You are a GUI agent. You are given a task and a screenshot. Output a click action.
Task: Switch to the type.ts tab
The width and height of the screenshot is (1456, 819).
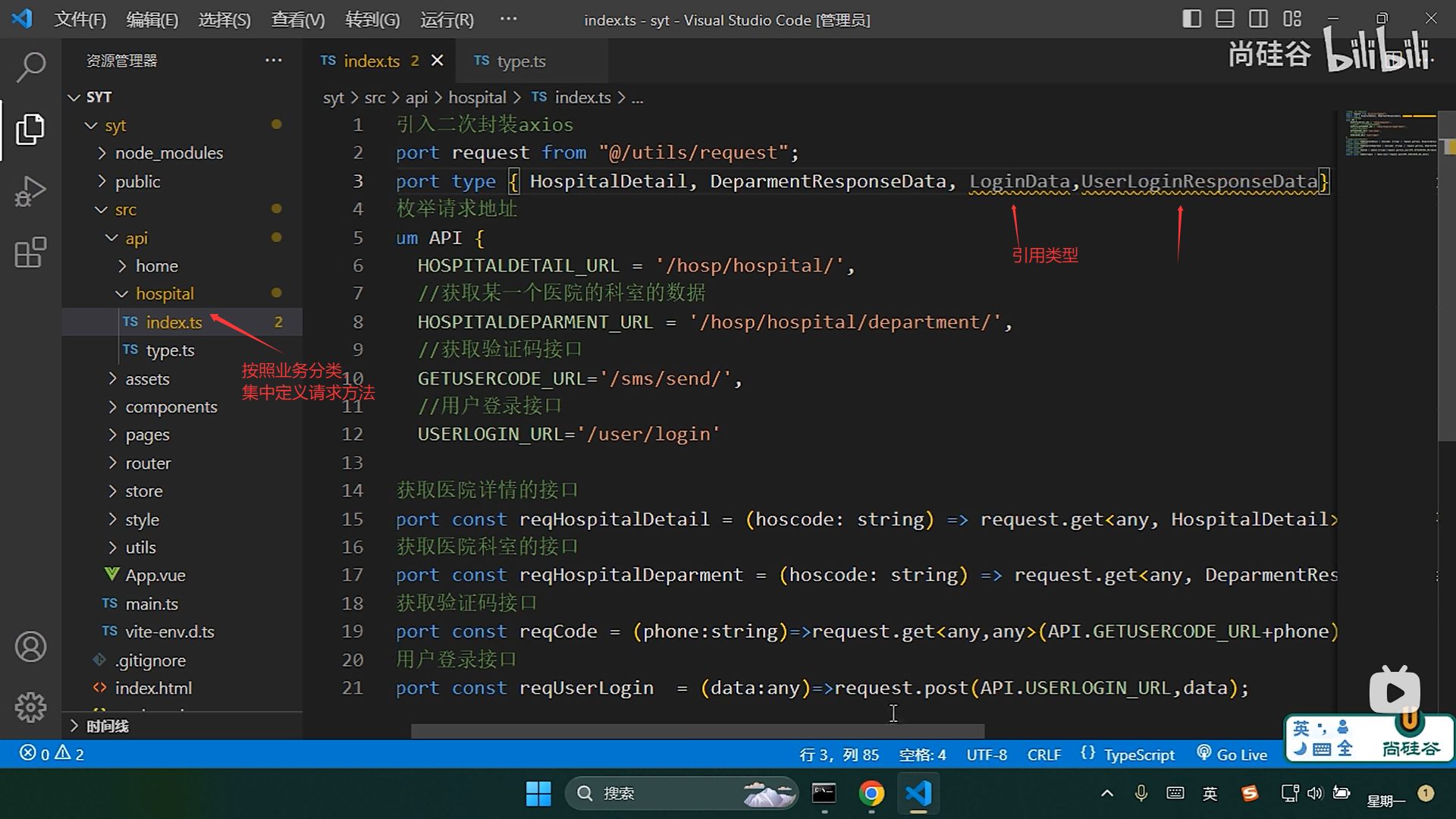(x=520, y=61)
